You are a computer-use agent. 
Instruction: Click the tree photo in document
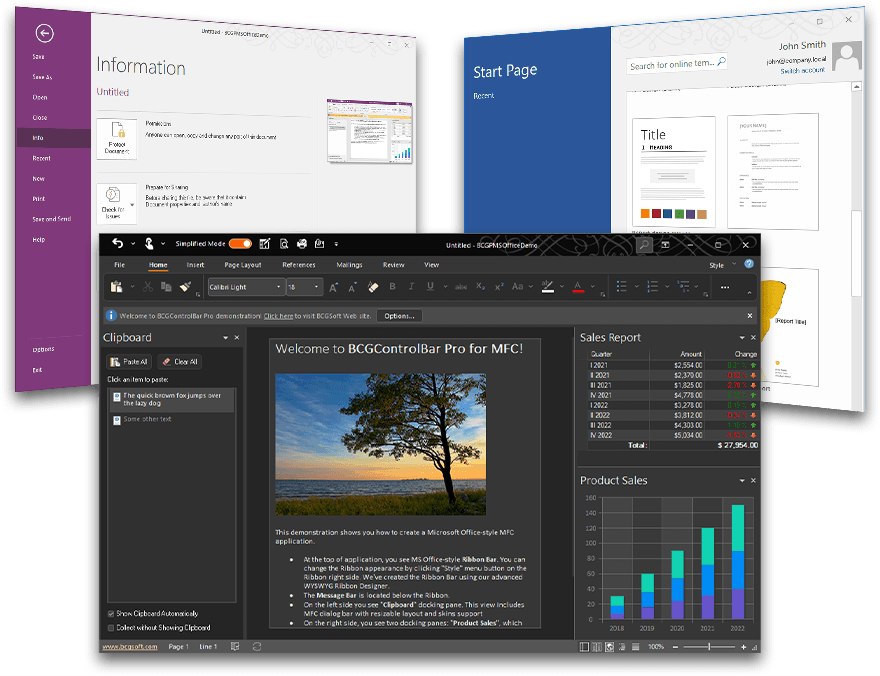[381, 444]
